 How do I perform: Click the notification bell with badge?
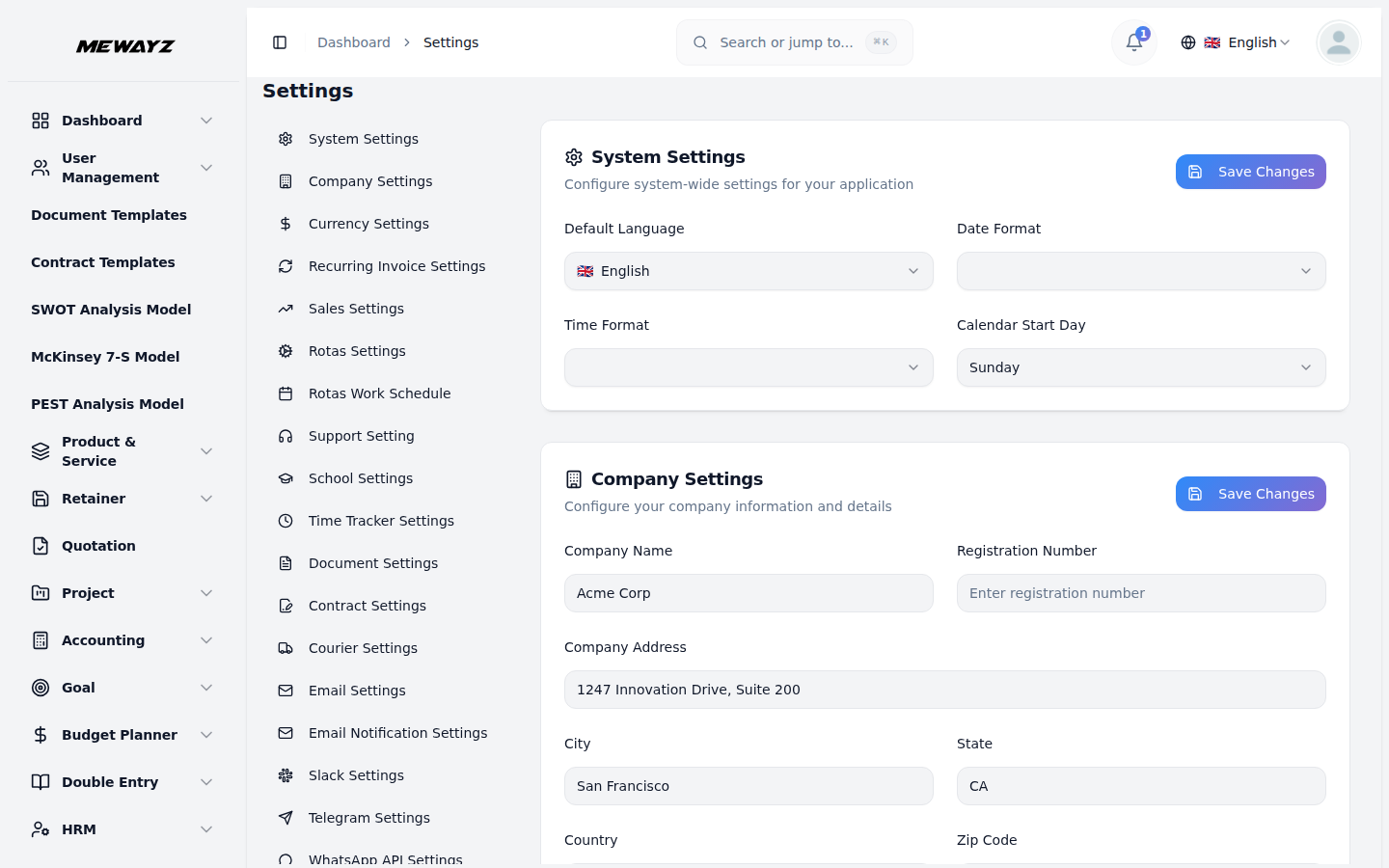(x=1133, y=42)
